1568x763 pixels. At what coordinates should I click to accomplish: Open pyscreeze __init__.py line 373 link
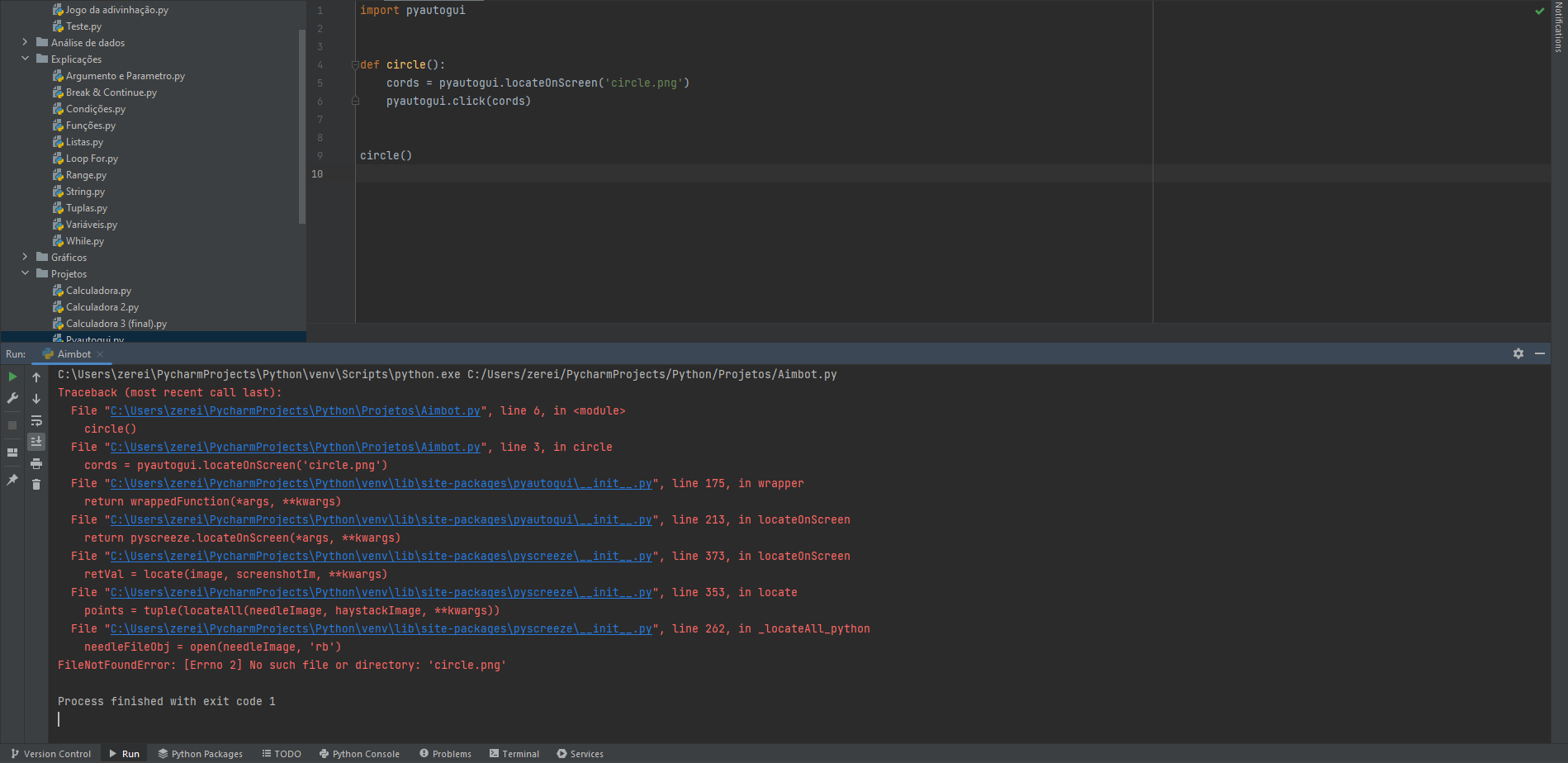(x=381, y=556)
